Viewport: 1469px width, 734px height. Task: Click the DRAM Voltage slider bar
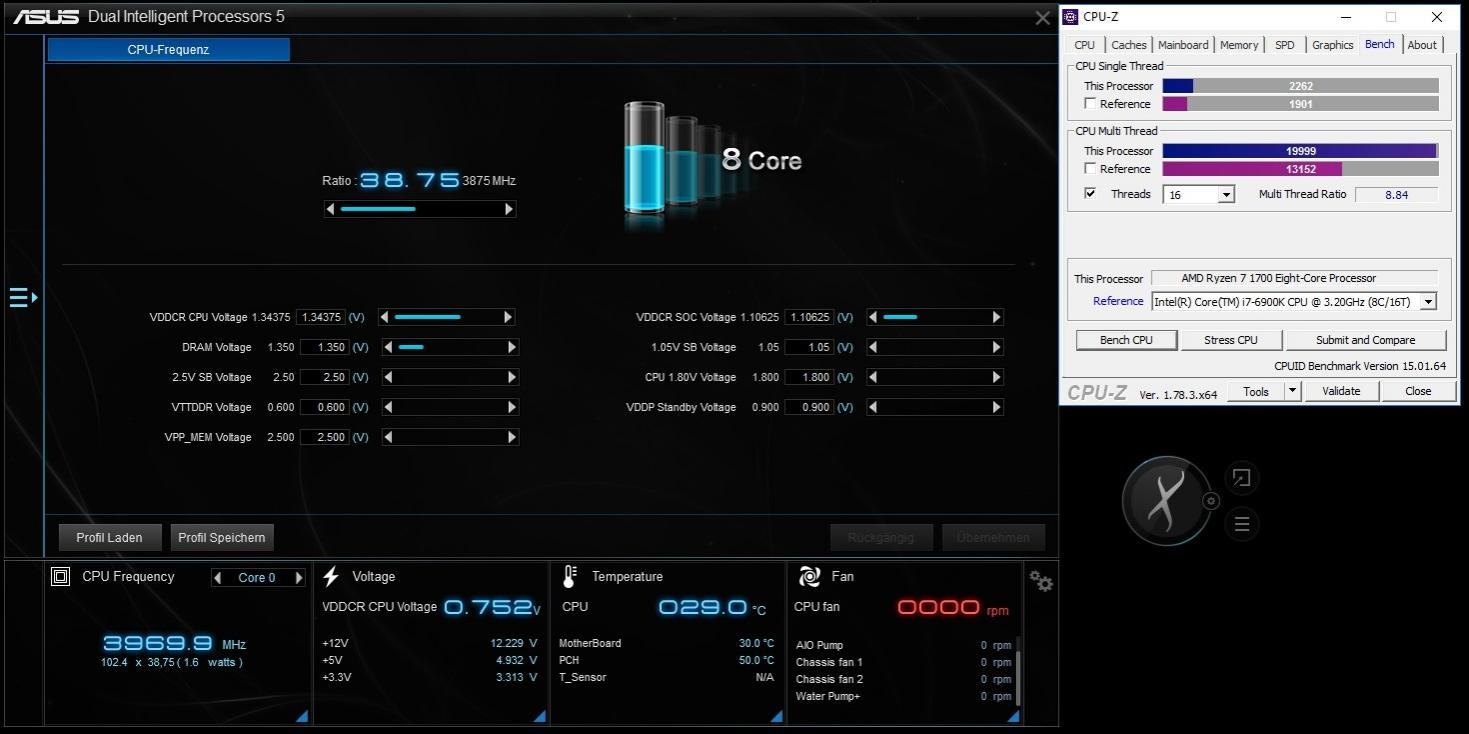click(x=450, y=347)
